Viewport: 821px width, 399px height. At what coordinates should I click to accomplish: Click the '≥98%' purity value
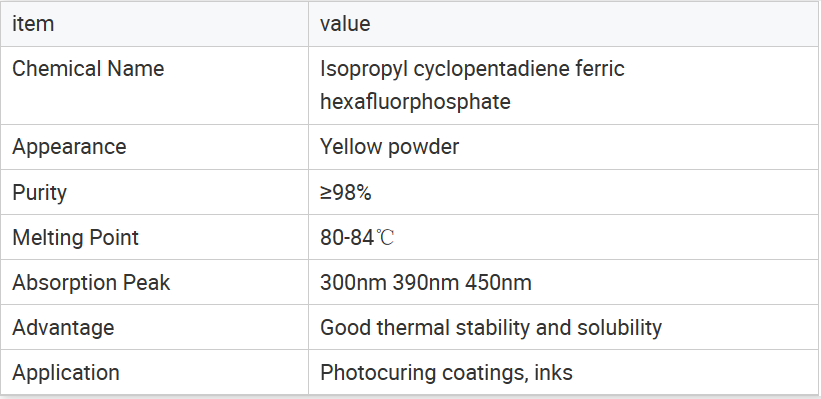[346, 193]
